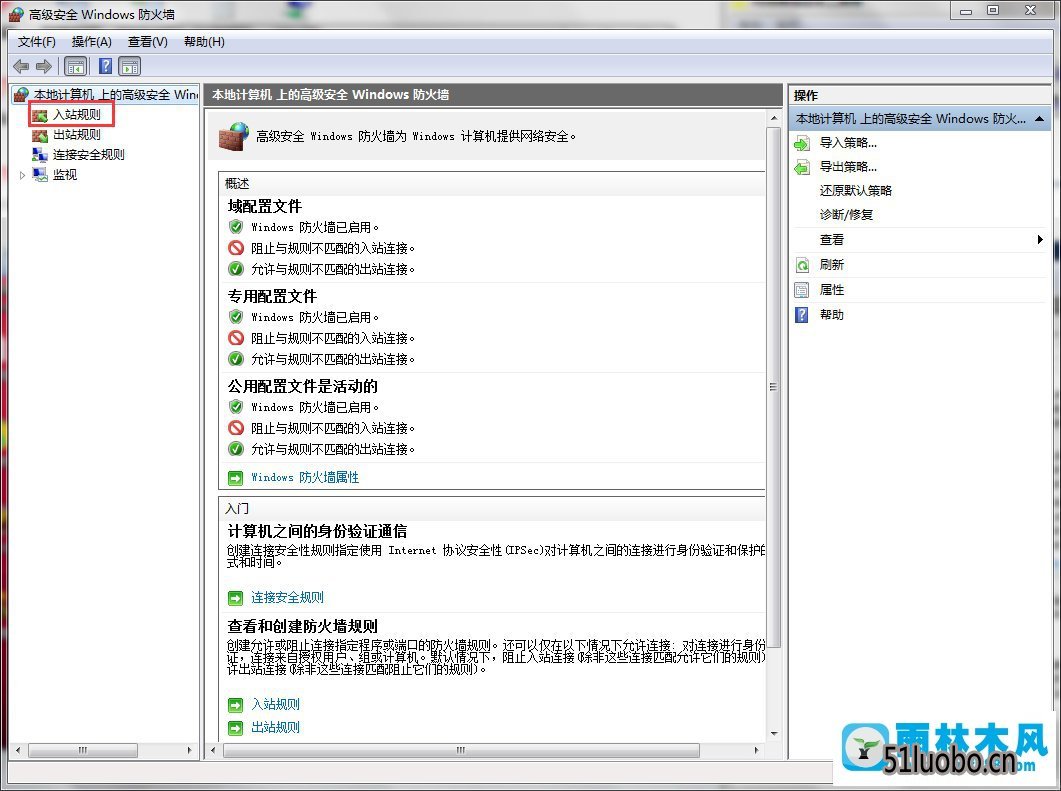The width and height of the screenshot is (1061, 791).
Task: Toggle the show/hide action pane toolbar icon
Action: [129, 66]
